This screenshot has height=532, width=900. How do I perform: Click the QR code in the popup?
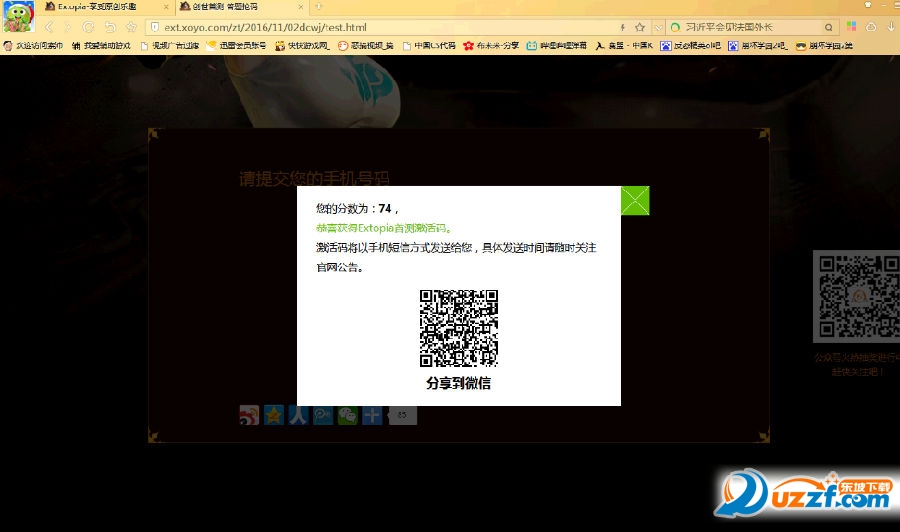(x=459, y=328)
